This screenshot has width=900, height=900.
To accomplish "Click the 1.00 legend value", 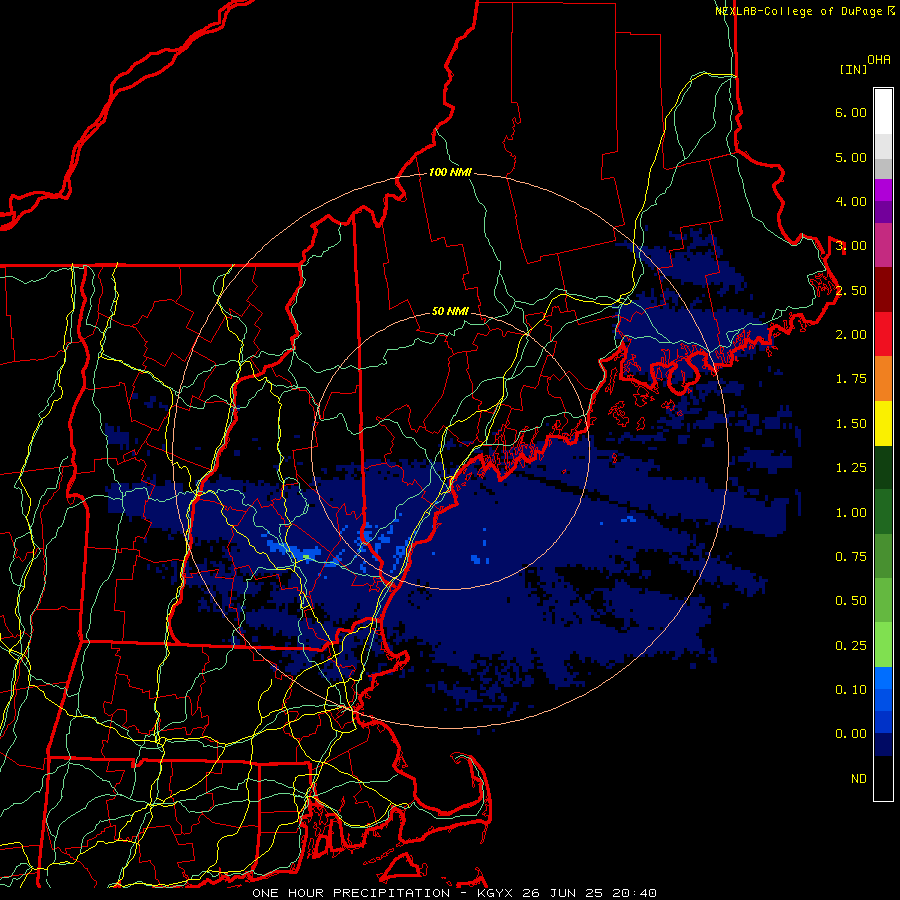I will click(851, 513).
